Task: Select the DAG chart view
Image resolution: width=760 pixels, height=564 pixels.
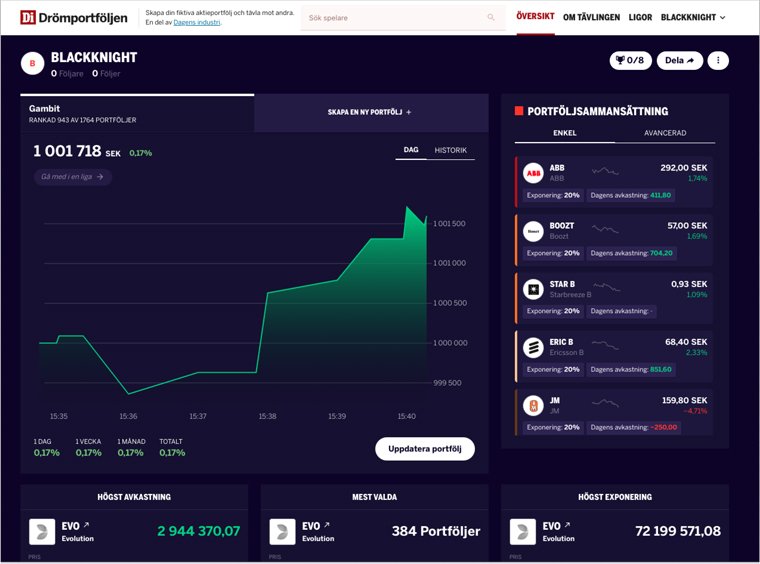Action: (x=410, y=151)
